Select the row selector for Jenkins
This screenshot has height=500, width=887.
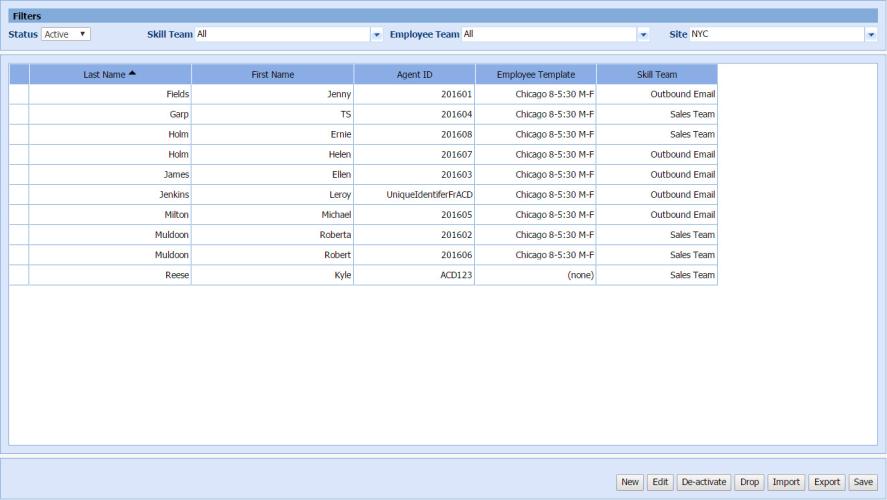pos(19,195)
